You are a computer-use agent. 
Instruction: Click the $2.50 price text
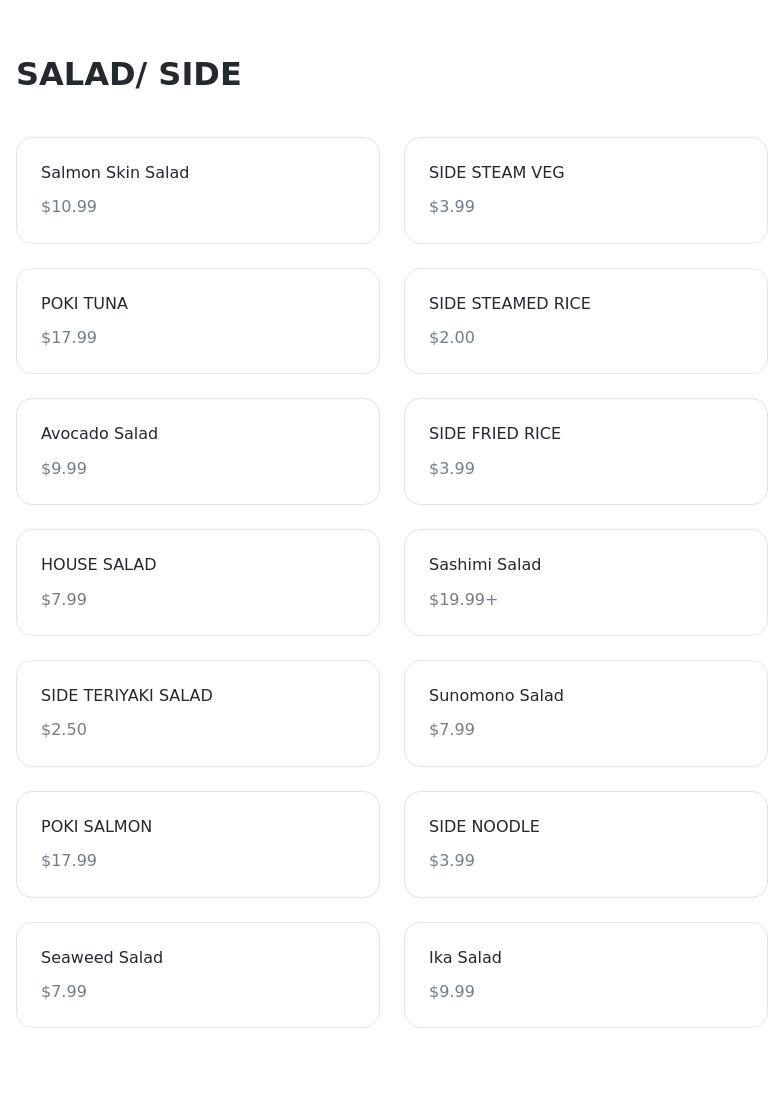tap(64, 730)
